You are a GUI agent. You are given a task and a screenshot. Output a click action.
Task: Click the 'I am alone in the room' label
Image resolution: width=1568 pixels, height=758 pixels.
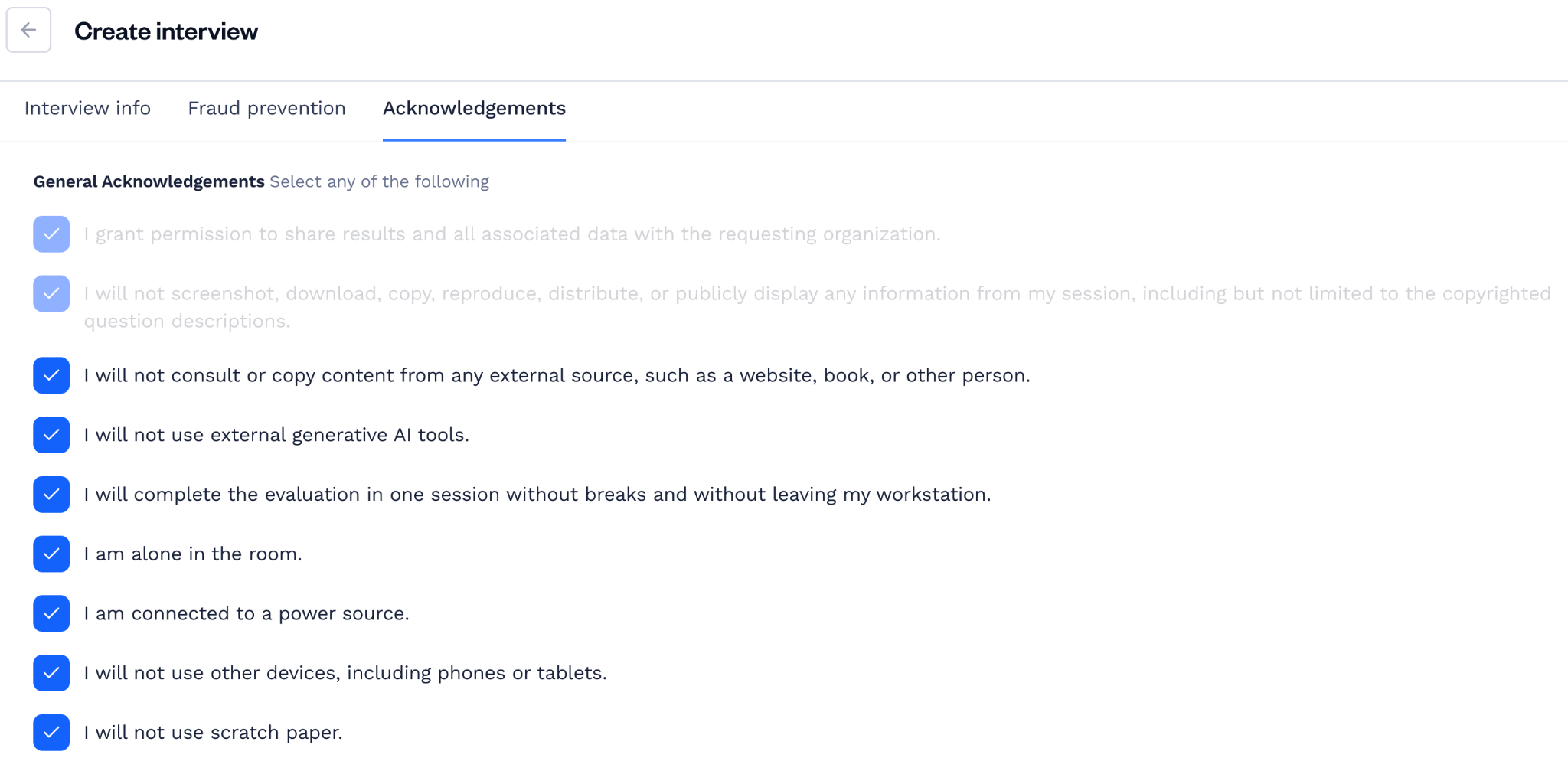pos(193,554)
